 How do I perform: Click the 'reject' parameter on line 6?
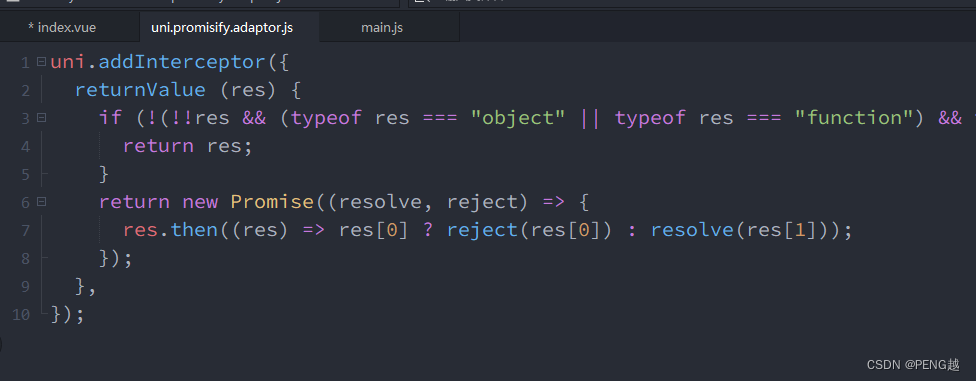click(x=482, y=202)
